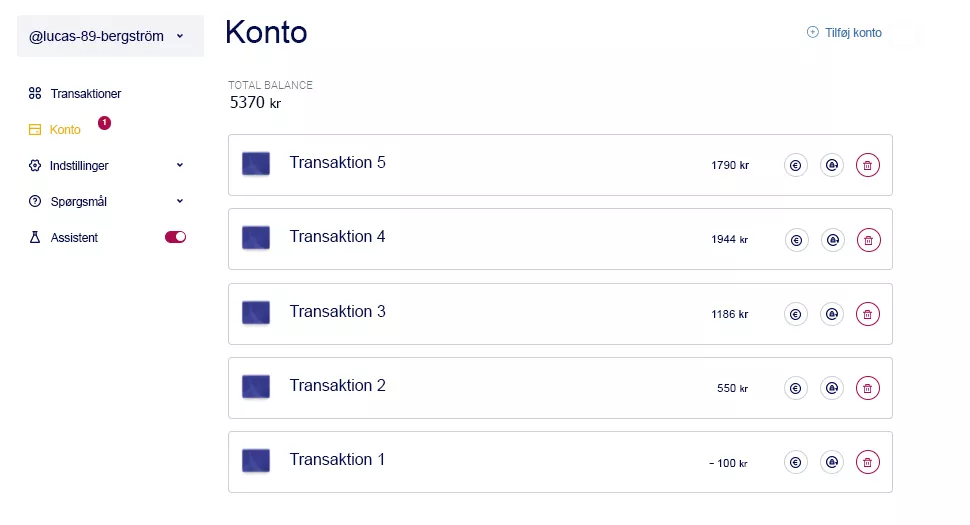This screenshot has height=525, width=970.
Task: Expand the Spørgsmål section chevron
Action: tap(179, 201)
